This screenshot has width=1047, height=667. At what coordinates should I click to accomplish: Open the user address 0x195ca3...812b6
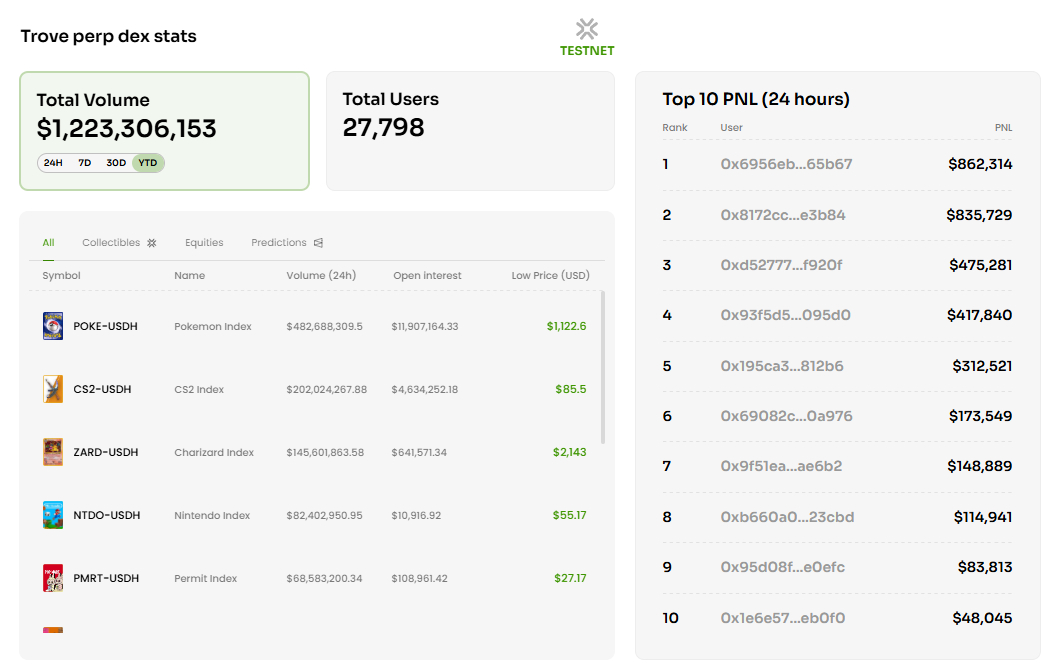coord(781,366)
